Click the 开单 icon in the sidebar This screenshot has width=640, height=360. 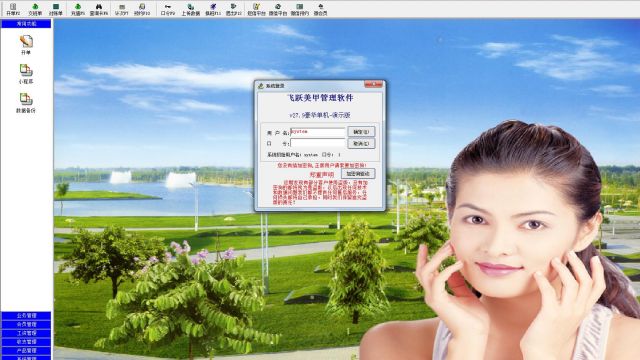[x=26, y=45]
